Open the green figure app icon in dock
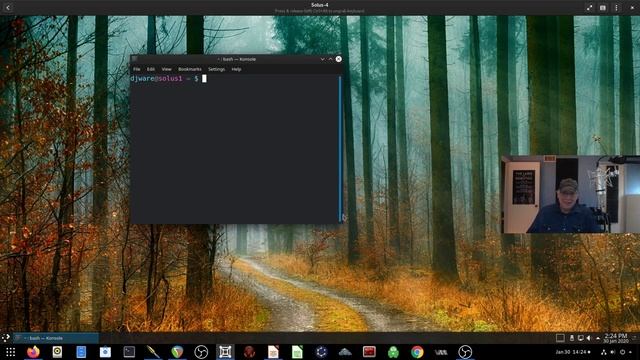 pyautogui.click(x=393, y=352)
